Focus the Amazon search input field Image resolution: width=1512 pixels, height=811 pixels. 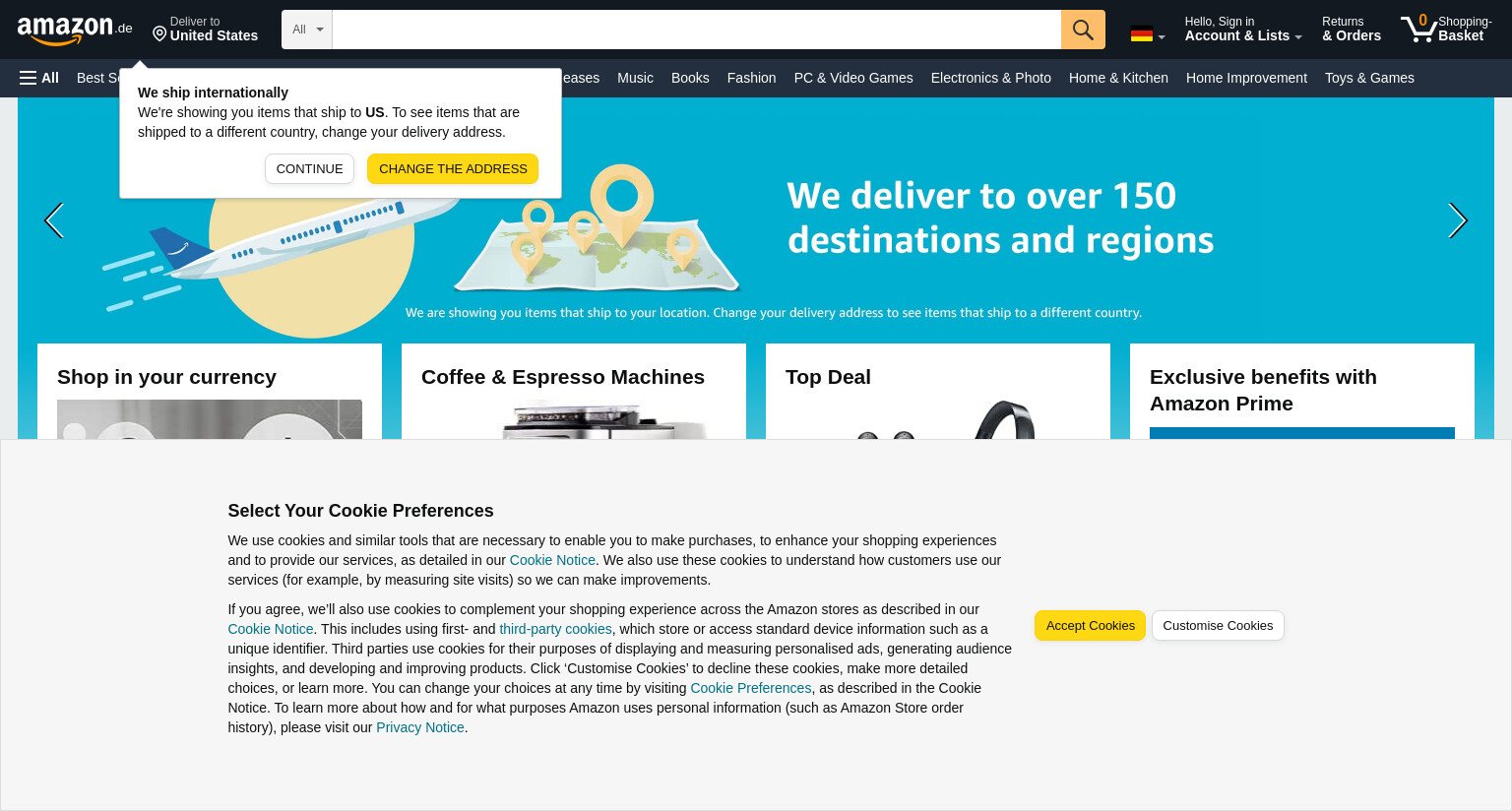(x=696, y=30)
